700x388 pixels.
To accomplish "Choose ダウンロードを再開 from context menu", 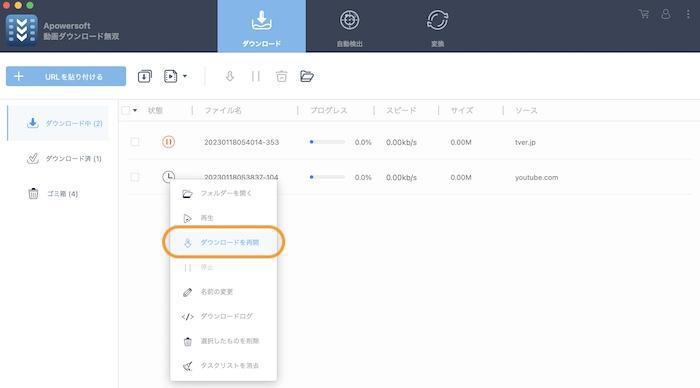I will [x=223, y=242].
